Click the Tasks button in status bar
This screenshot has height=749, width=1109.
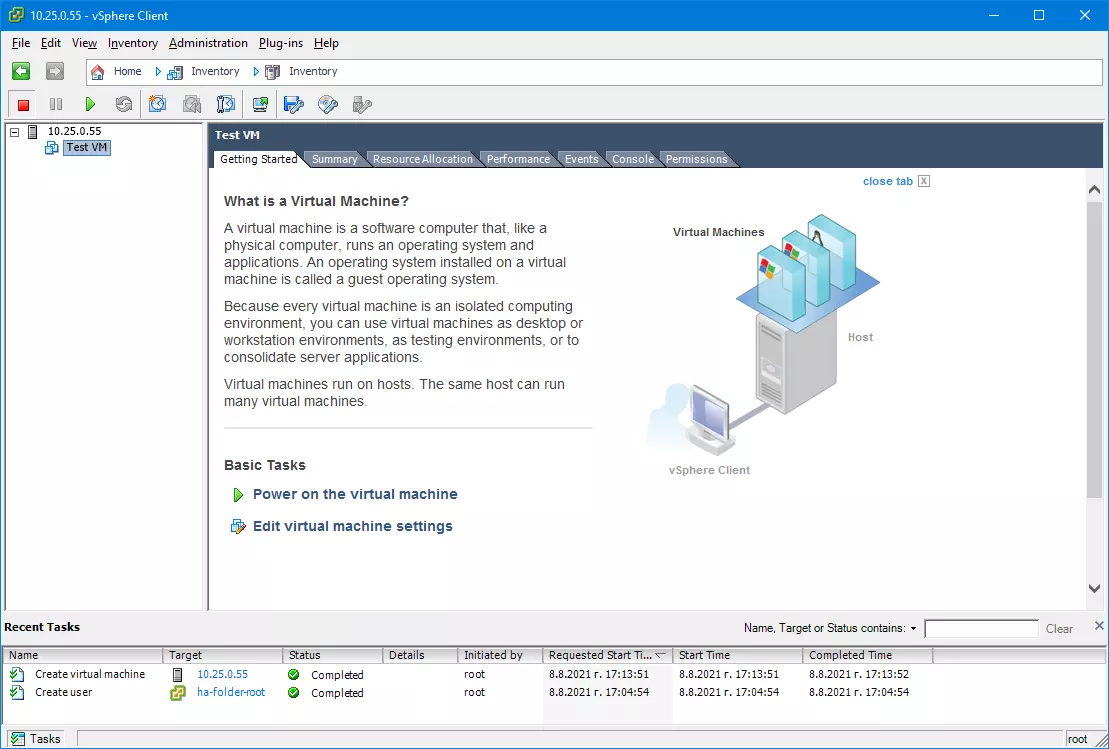click(x=37, y=738)
